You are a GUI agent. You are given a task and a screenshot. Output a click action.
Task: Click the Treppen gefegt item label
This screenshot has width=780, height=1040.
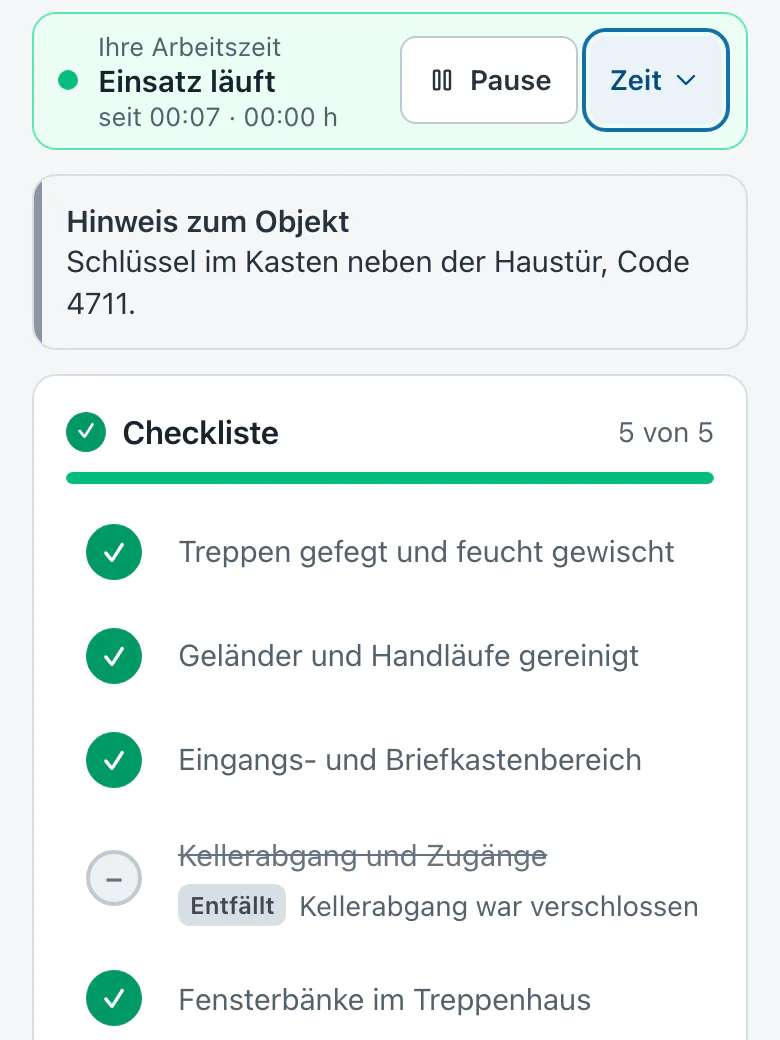pos(426,552)
